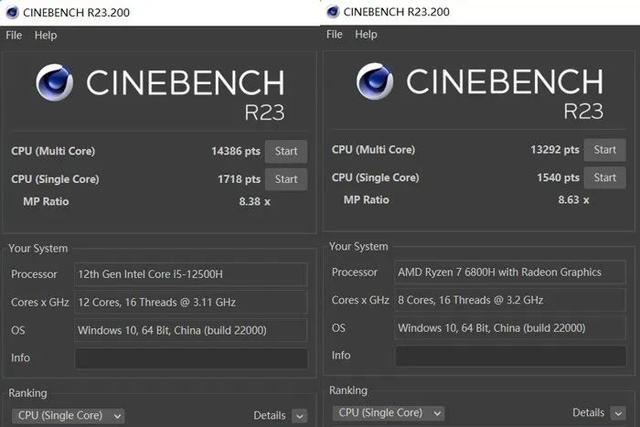Open Help menu in left Cinebench window
Viewport: 640px width, 427px height.
click(x=45, y=36)
